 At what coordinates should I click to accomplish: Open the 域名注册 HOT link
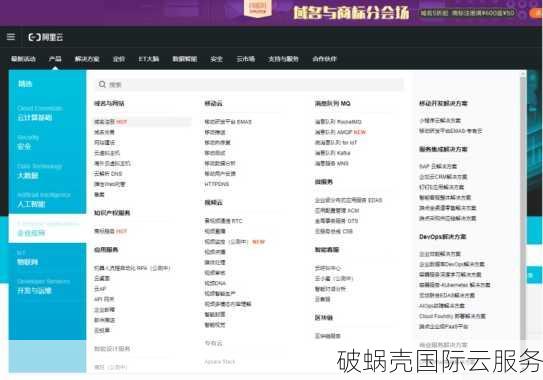111,122
